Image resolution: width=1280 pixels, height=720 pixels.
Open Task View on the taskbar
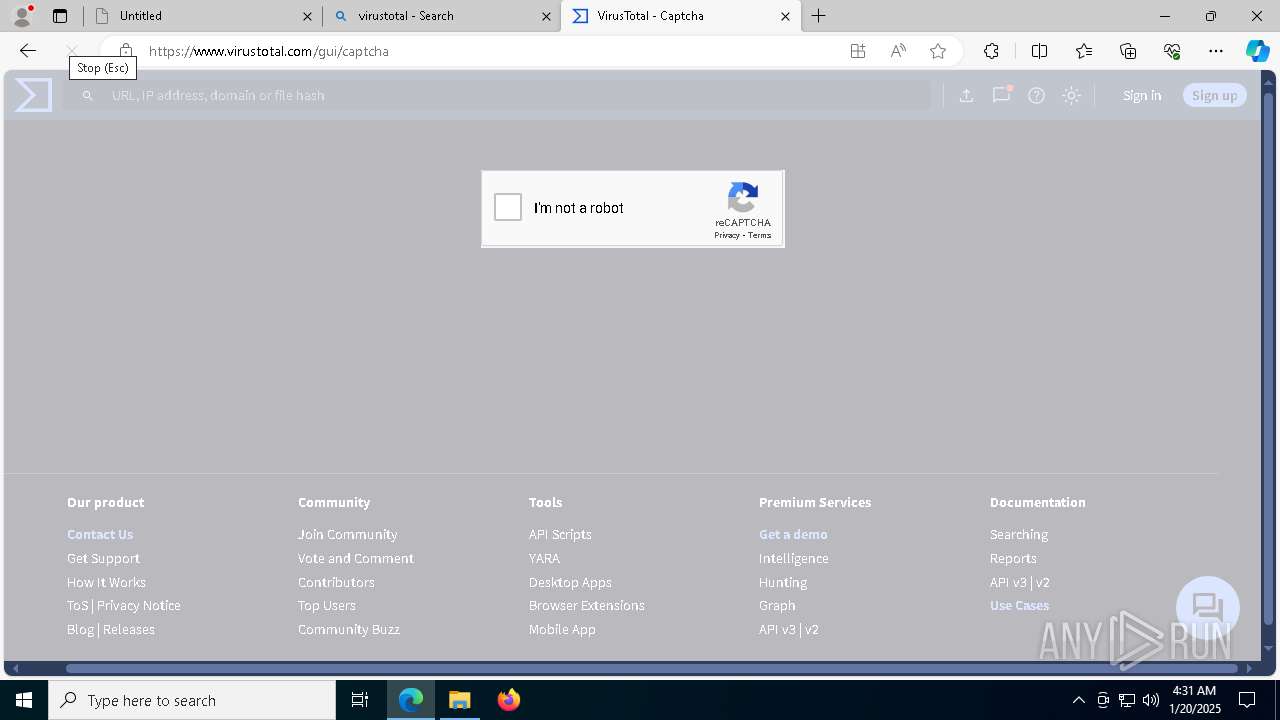coord(360,700)
